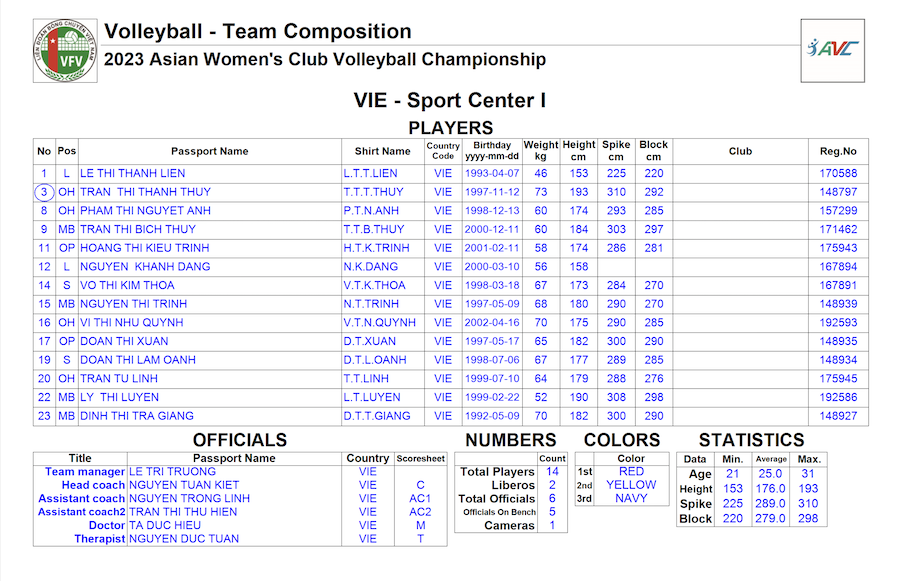This screenshot has width=900, height=581.
Task: Select the Spike cm column header
Action: [x=616, y=150]
